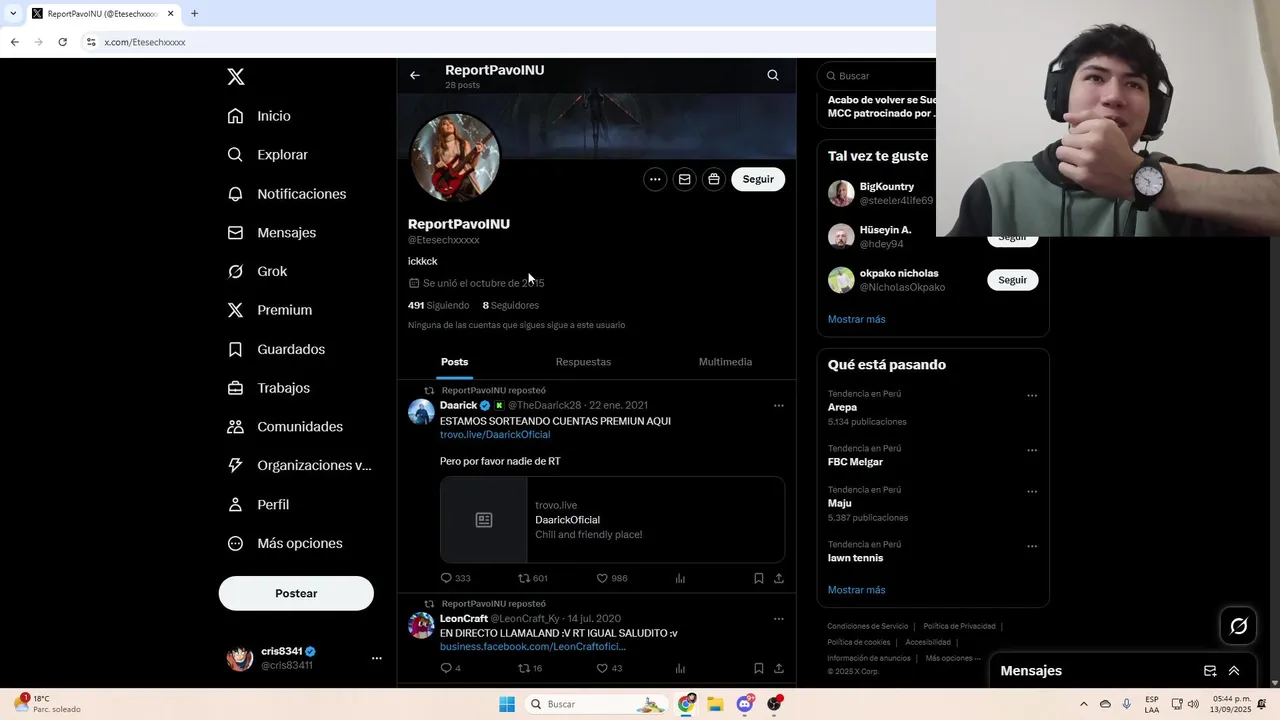Click Mostrar más under Tal vez te guste
This screenshot has height=720, width=1280.
coord(856,319)
